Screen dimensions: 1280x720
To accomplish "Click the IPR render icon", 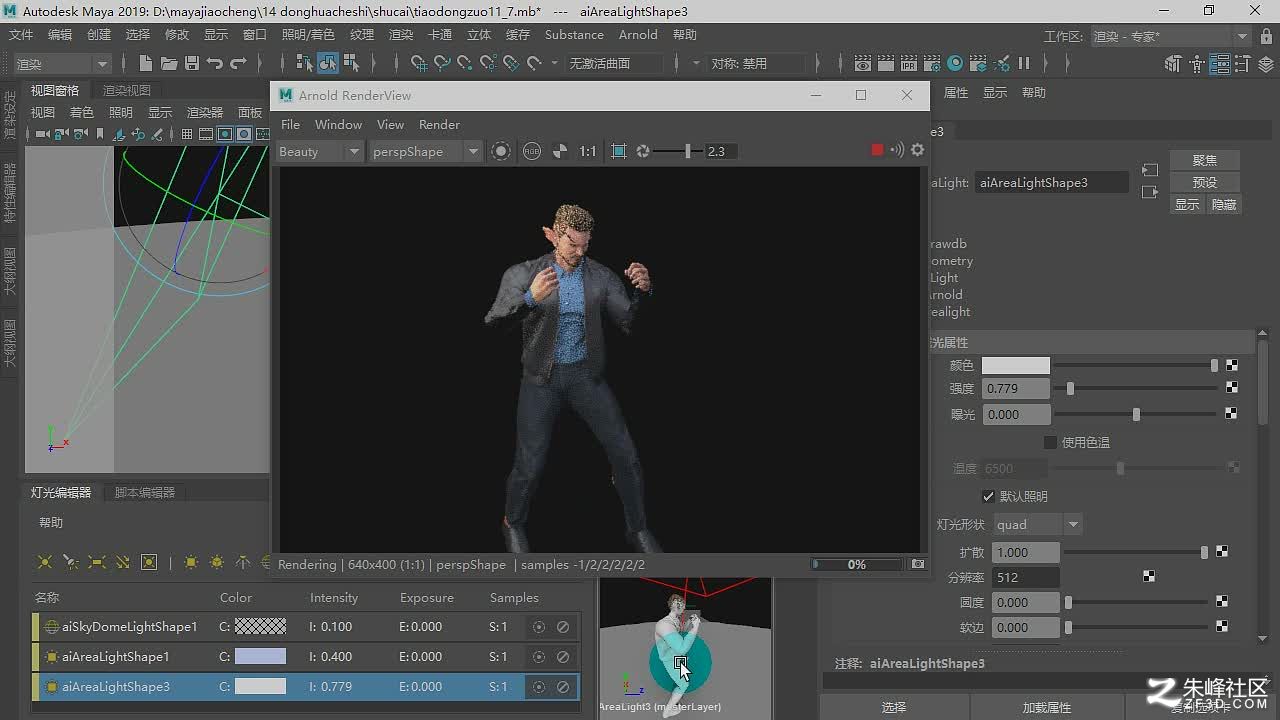I will [x=909, y=63].
